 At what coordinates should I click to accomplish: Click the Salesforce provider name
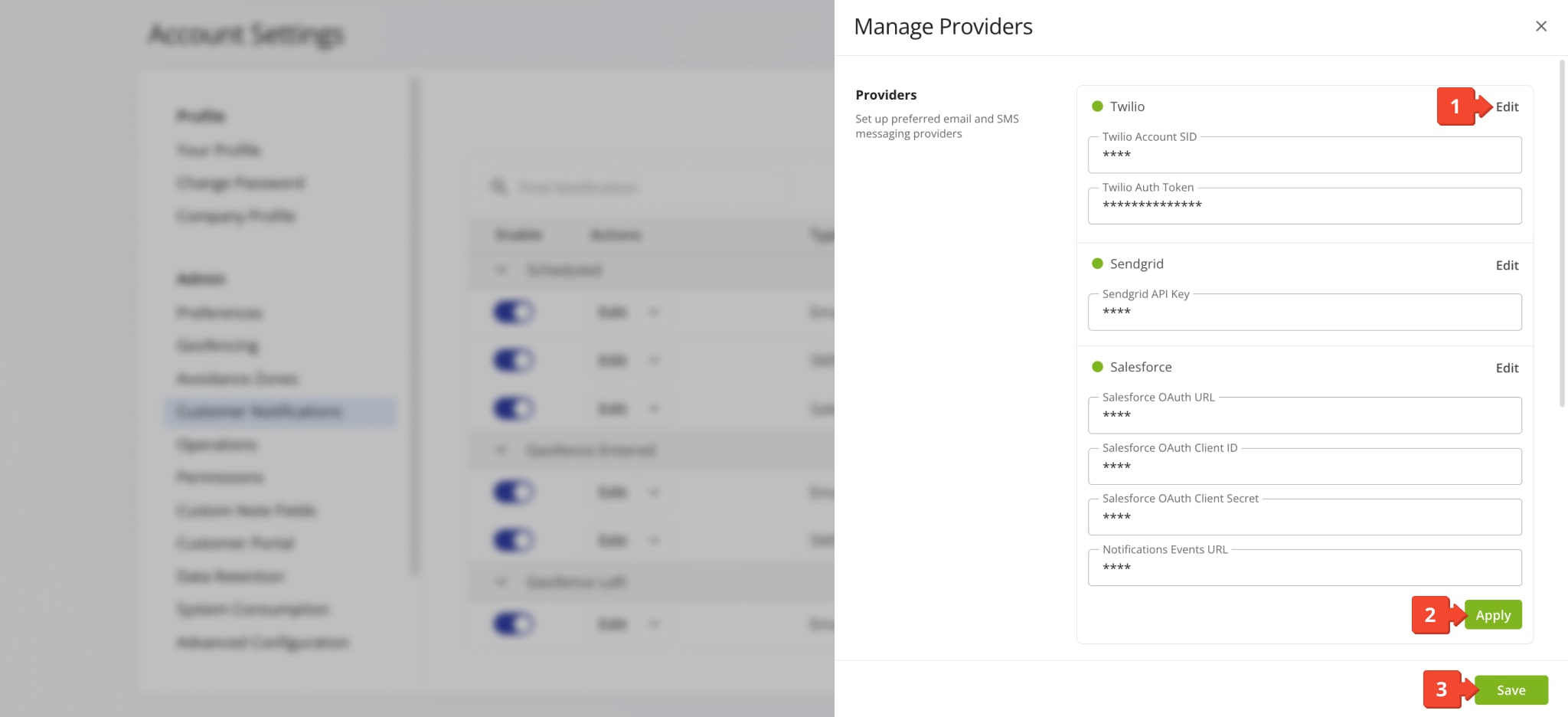1141,367
